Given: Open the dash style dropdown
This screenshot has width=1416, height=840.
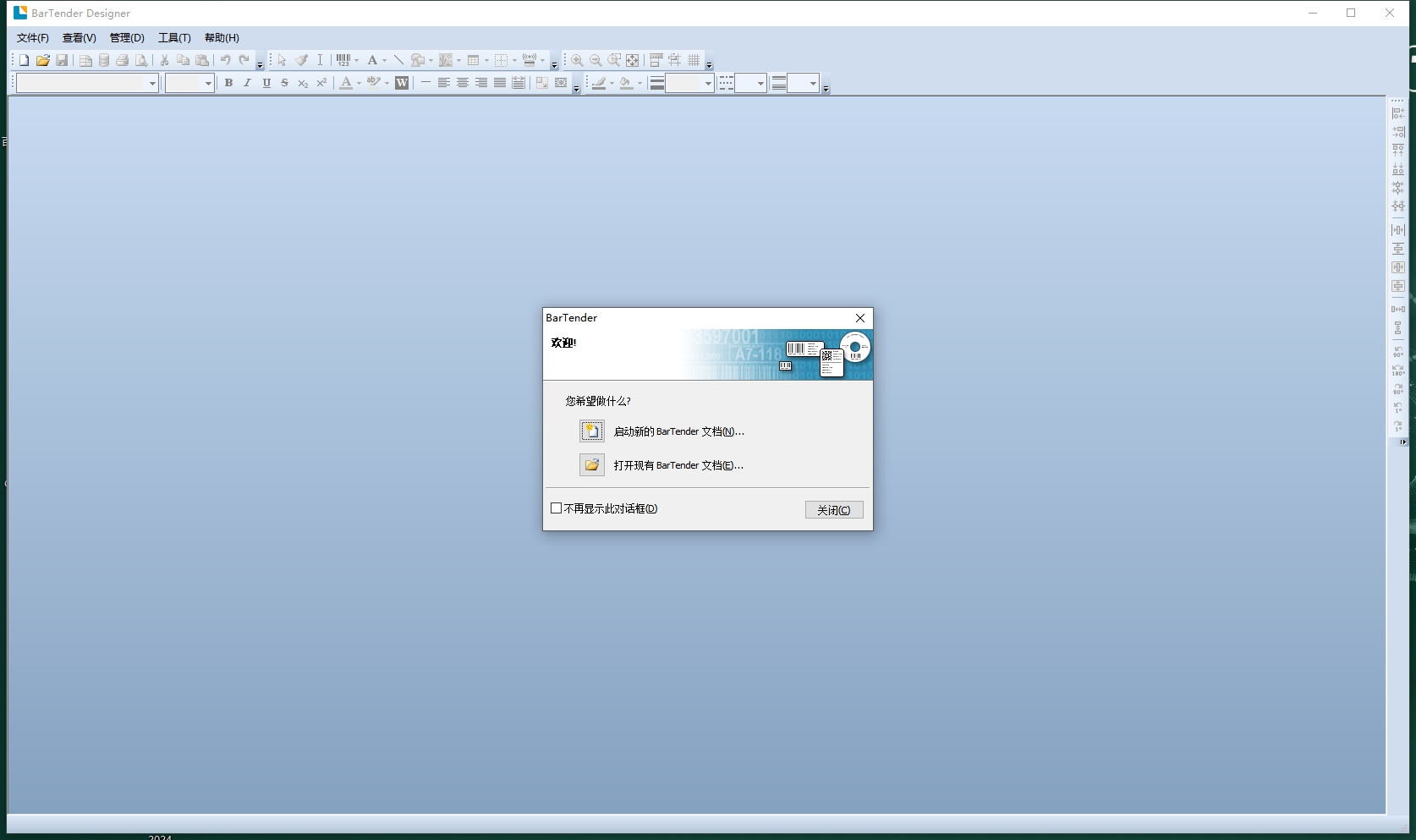Looking at the screenshot, I should [x=760, y=83].
